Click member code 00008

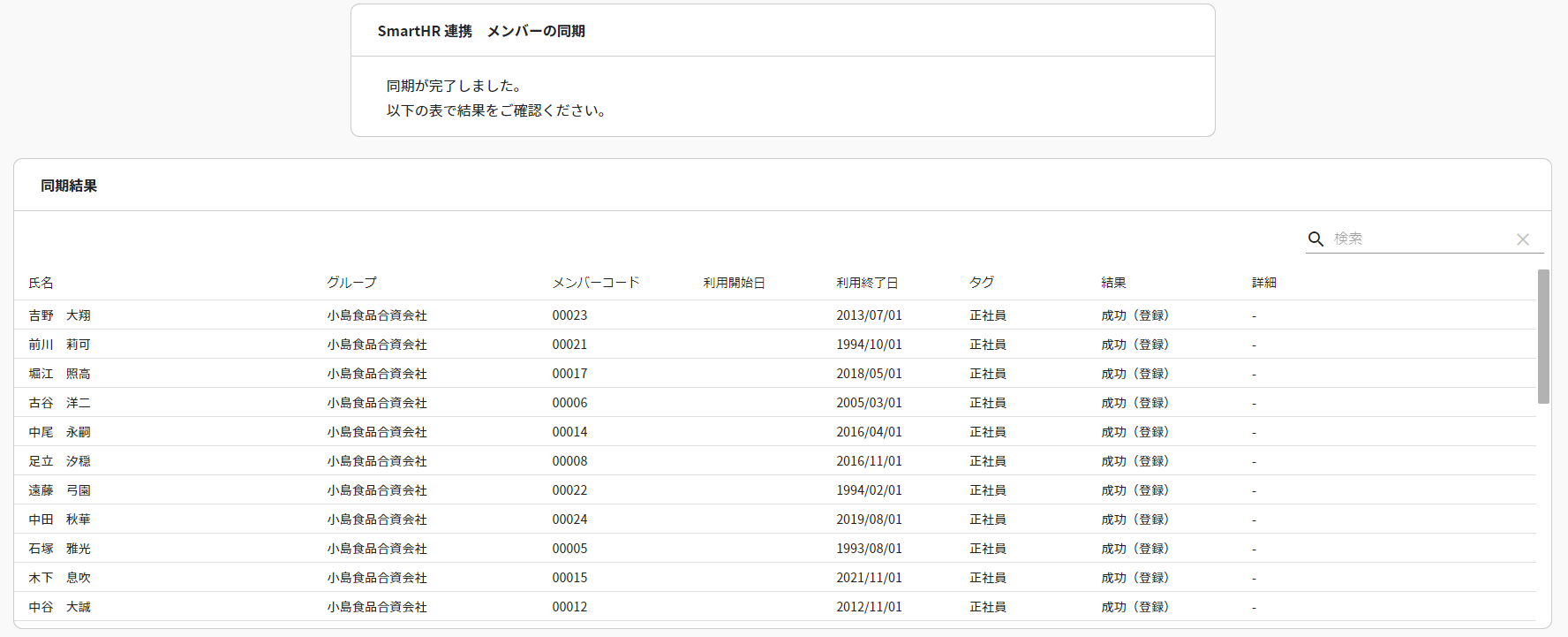click(569, 461)
